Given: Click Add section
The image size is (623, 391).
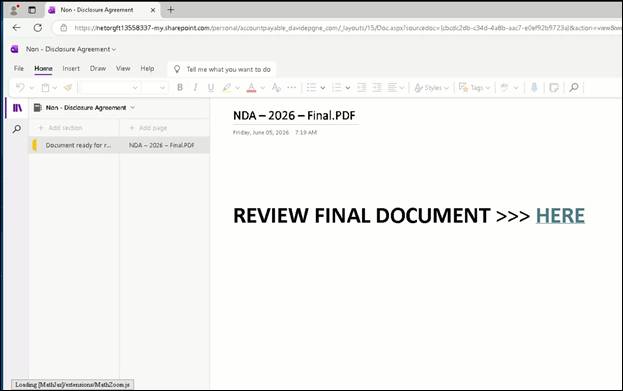Looking at the screenshot, I should pyautogui.click(x=60, y=128).
